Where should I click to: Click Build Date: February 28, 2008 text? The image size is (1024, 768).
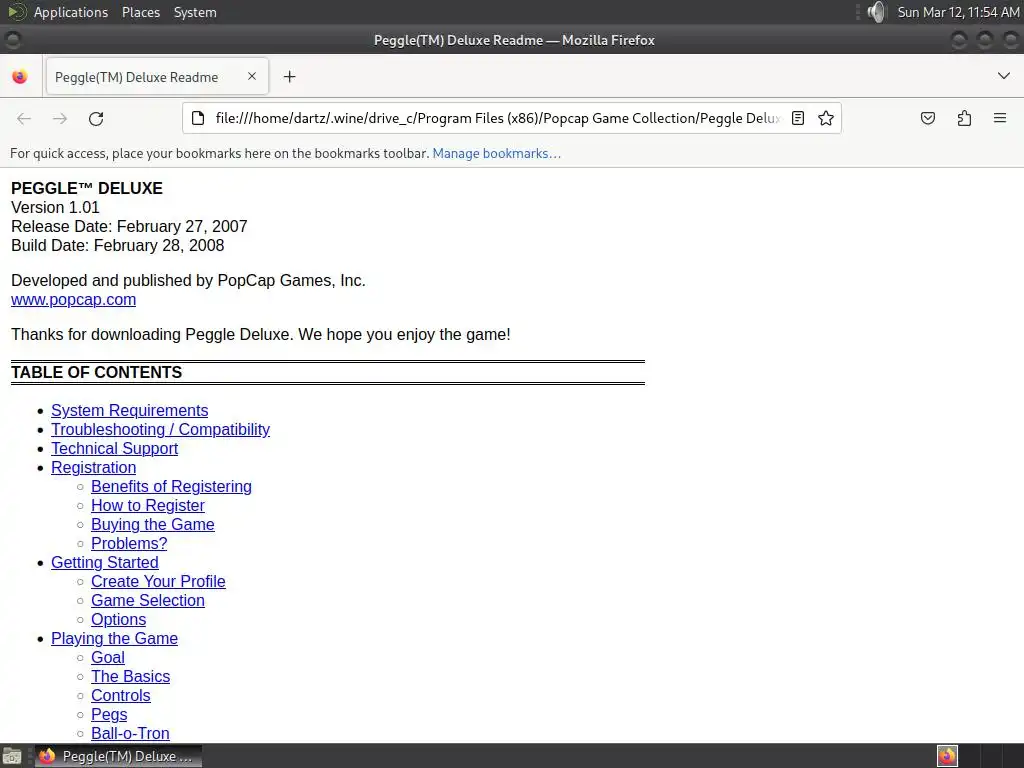point(118,246)
